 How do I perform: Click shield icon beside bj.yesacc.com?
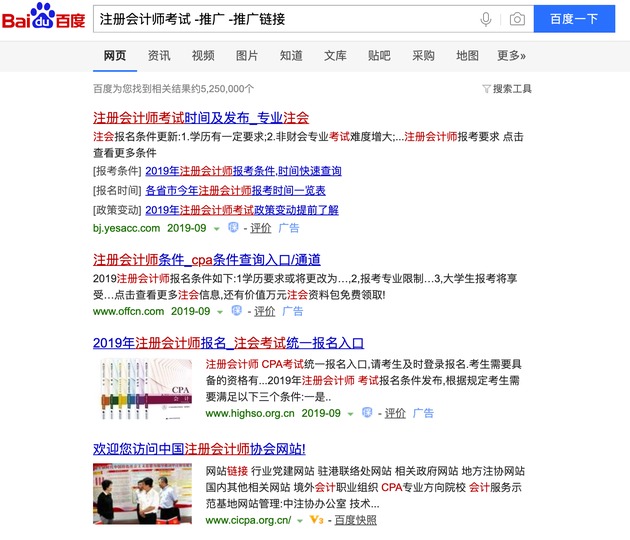[233, 227]
